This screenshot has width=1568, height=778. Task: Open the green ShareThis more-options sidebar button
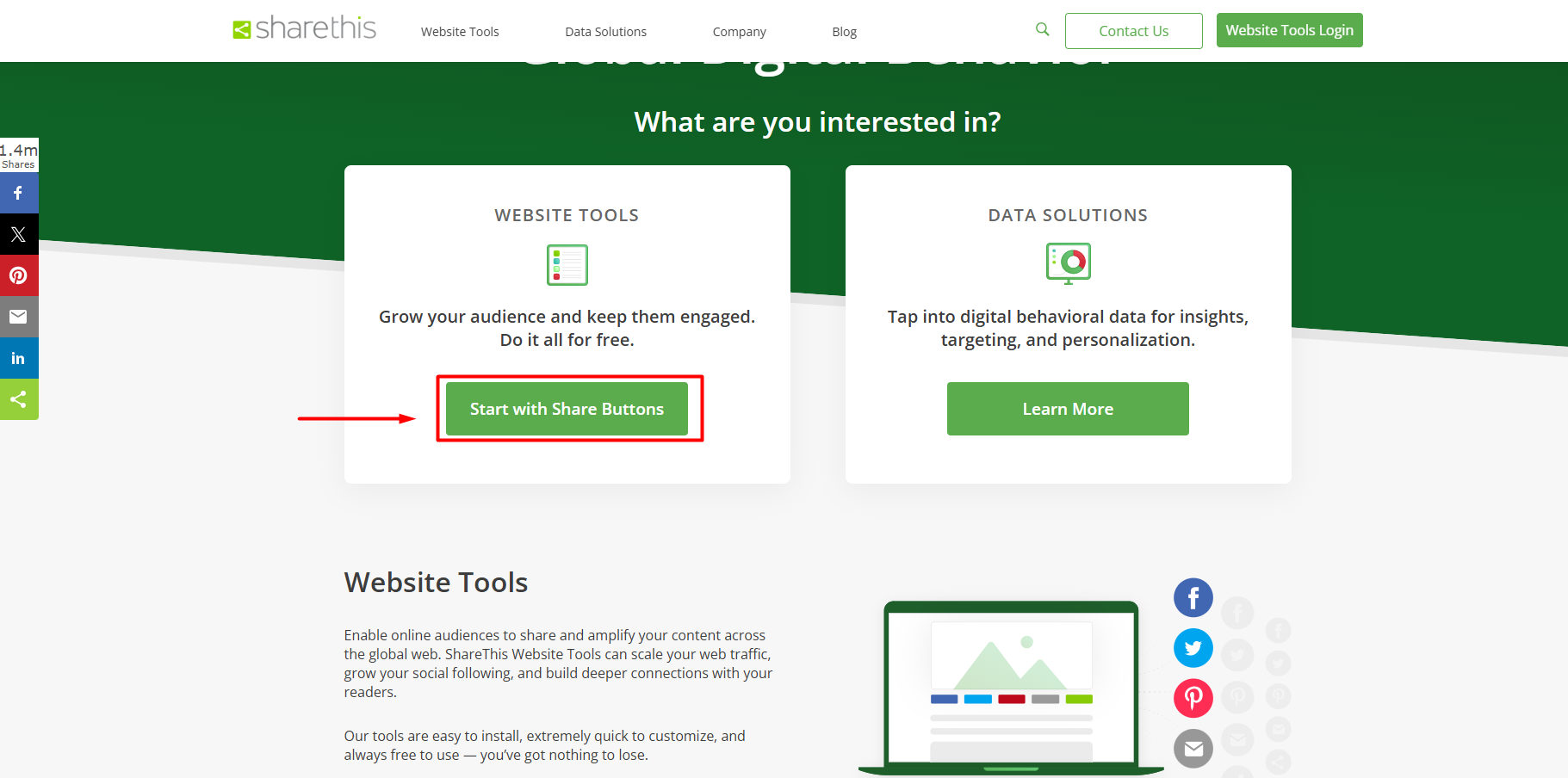click(x=19, y=399)
